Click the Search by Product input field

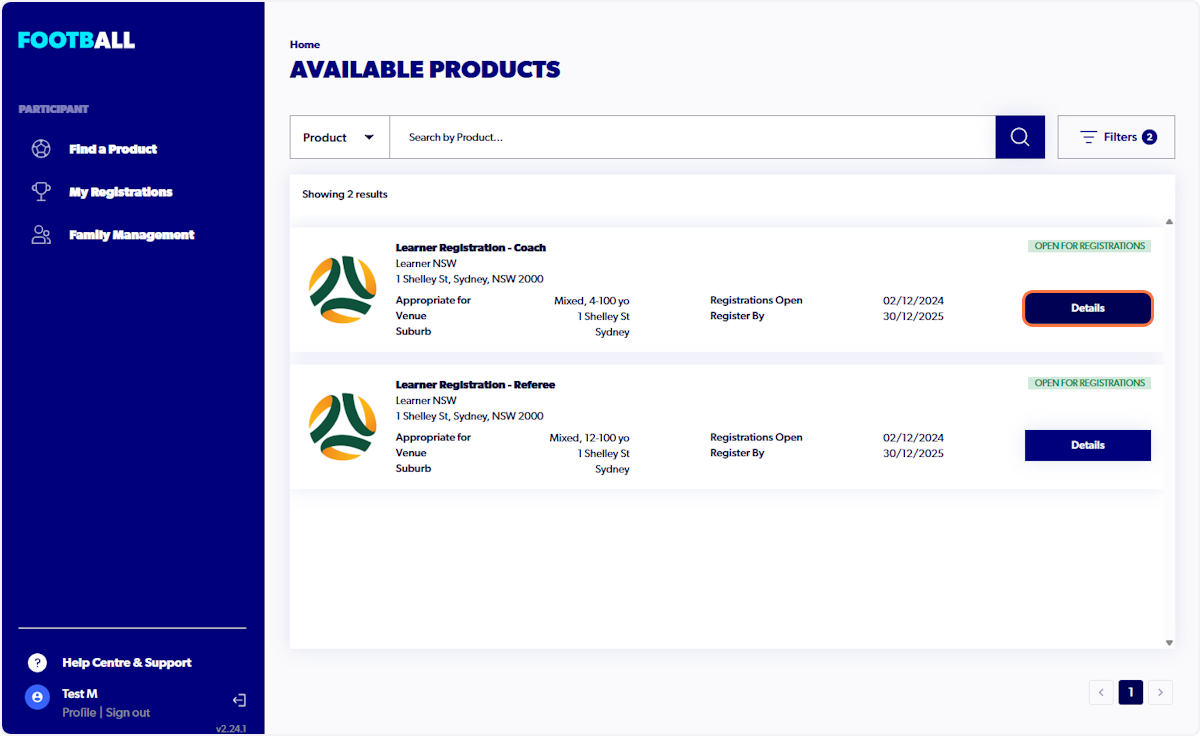click(x=692, y=137)
